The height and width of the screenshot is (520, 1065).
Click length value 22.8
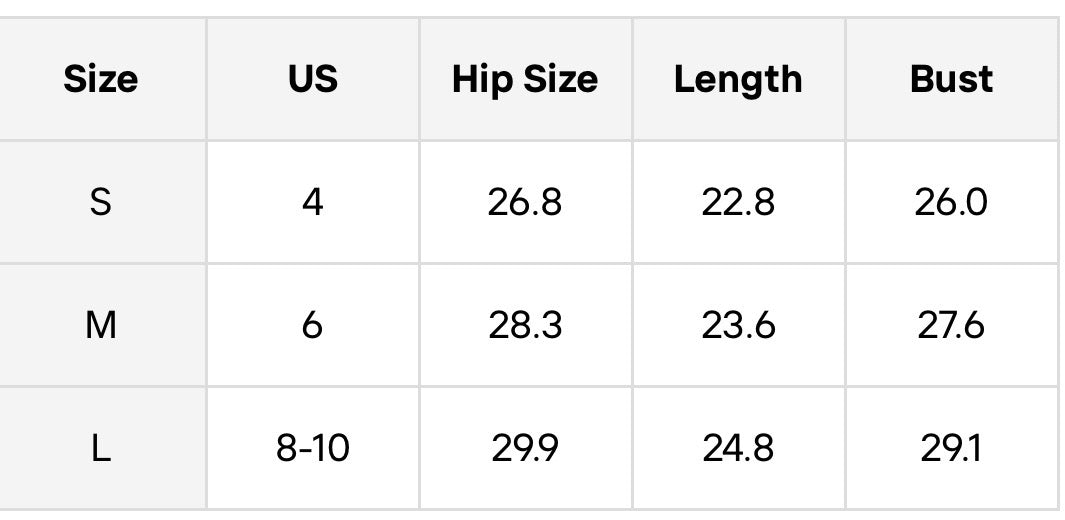(x=738, y=202)
